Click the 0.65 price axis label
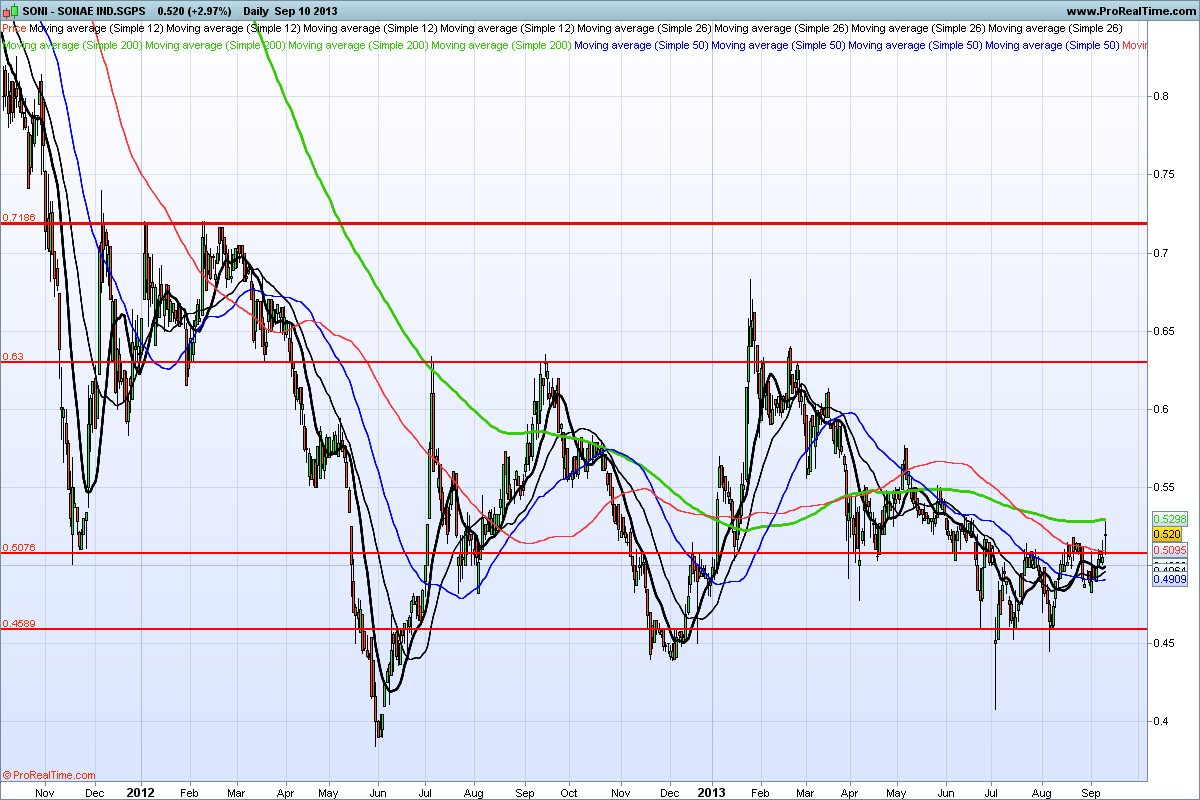 pyautogui.click(x=1164, y=331)
